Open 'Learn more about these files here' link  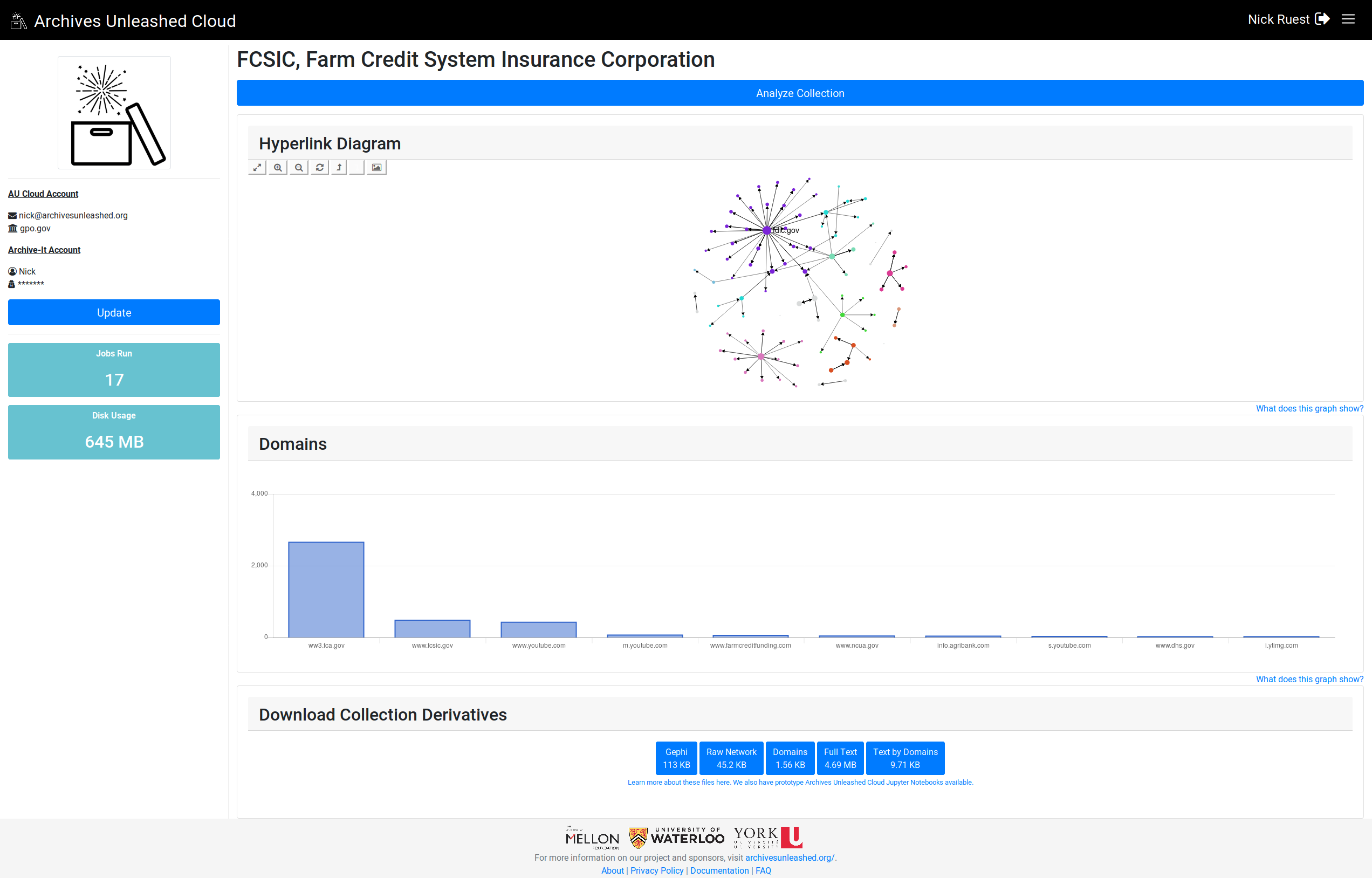coord(679,782)
